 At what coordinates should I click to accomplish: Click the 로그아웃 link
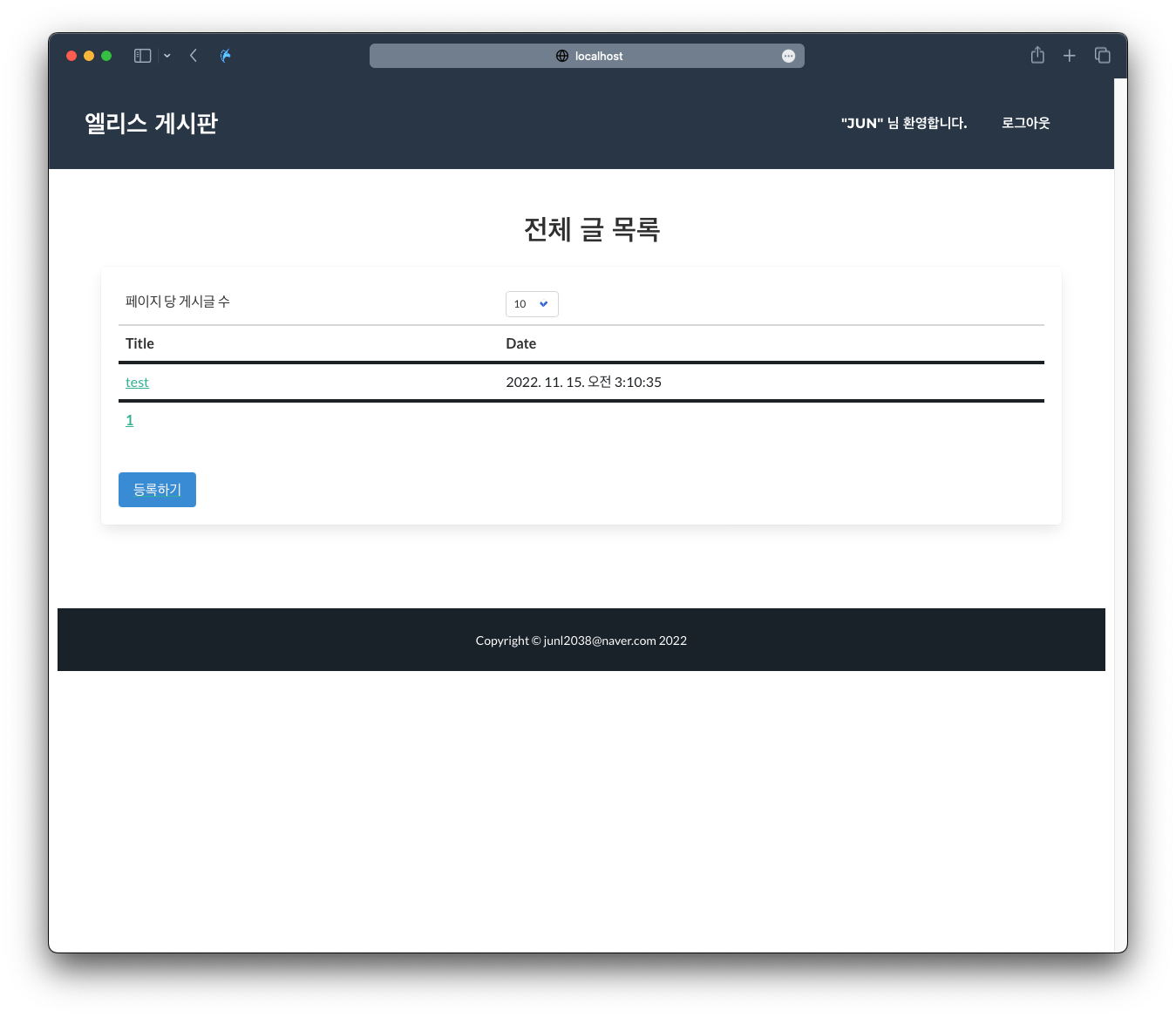pos(1026,123)
